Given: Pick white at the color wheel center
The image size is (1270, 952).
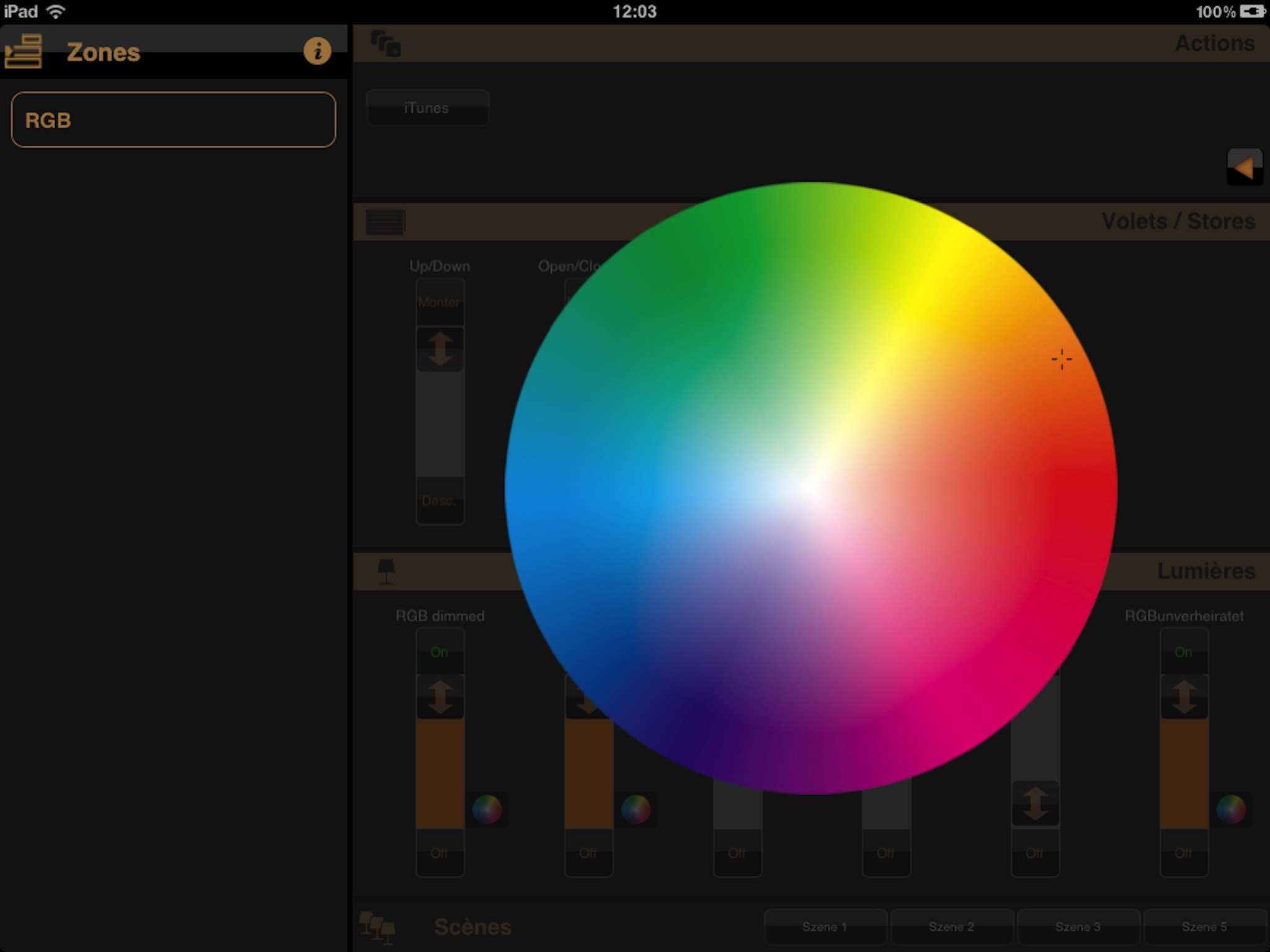Looking at the screenshot, I should pyautogui.click(x=811, y=488).
